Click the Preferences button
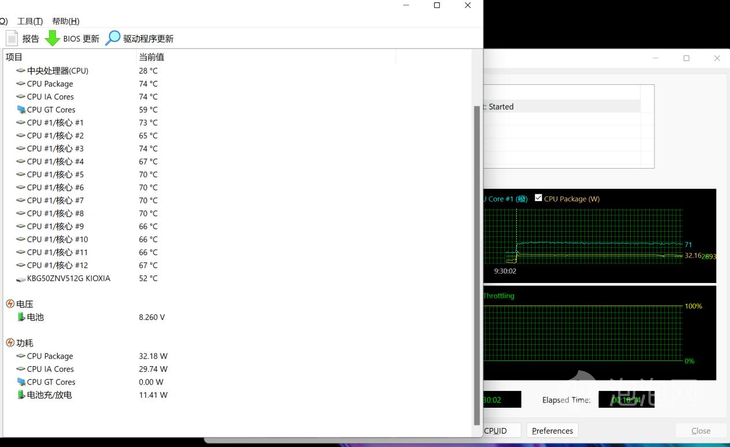Image resolution: width=730 pixels, height=447 pixels. click(x=552, y=431)
